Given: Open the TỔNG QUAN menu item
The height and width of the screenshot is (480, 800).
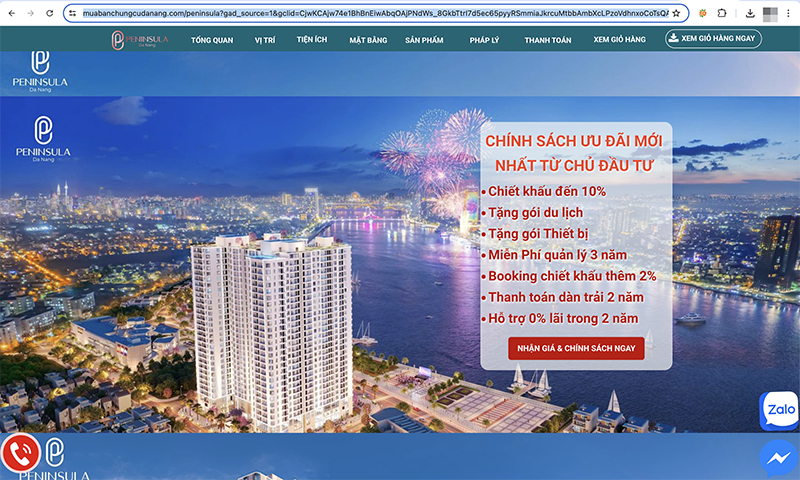Looking at the screenshot, I should [x=212, y=40].
